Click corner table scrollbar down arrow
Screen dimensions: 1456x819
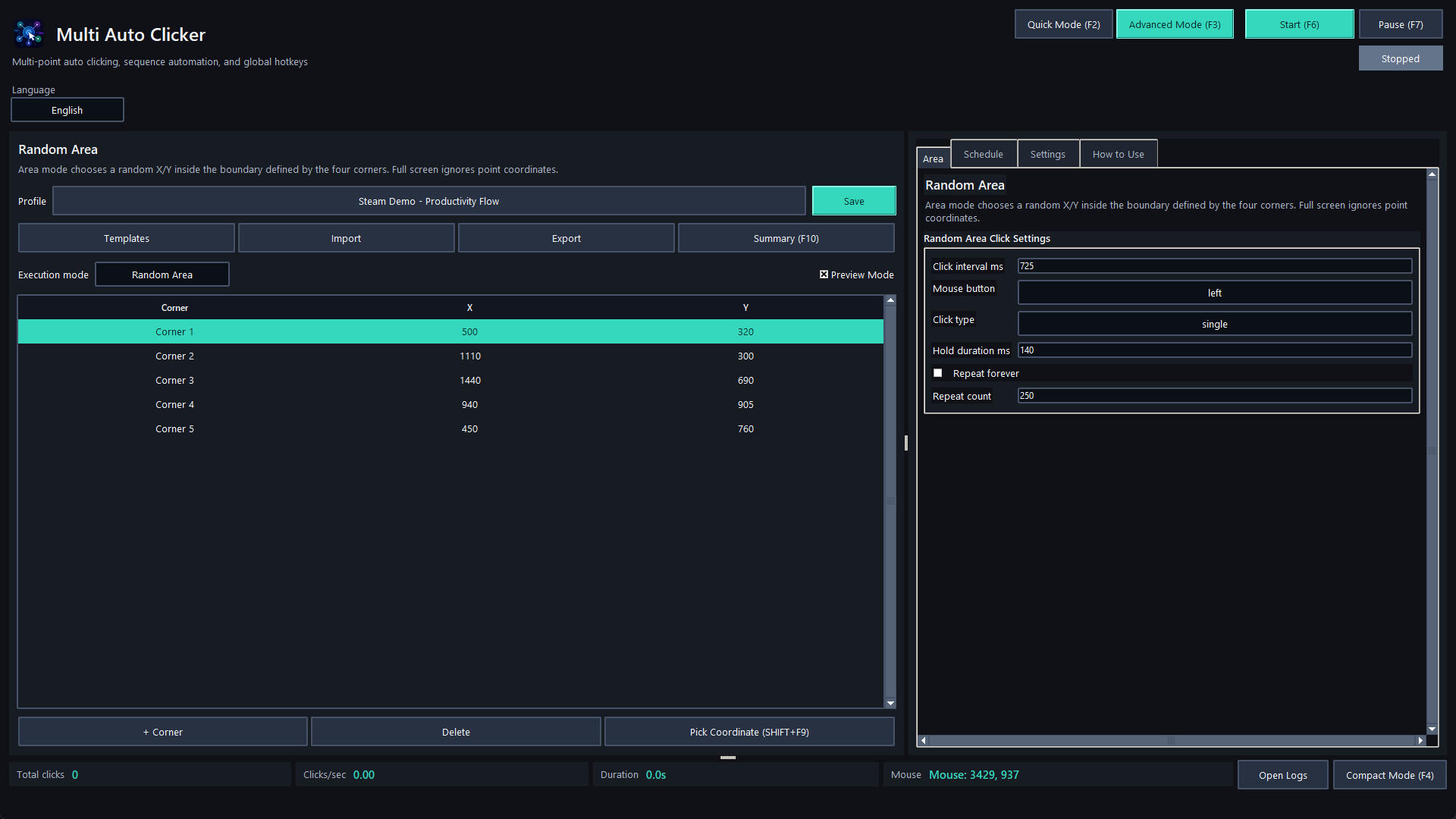click(x=890, y=703)
